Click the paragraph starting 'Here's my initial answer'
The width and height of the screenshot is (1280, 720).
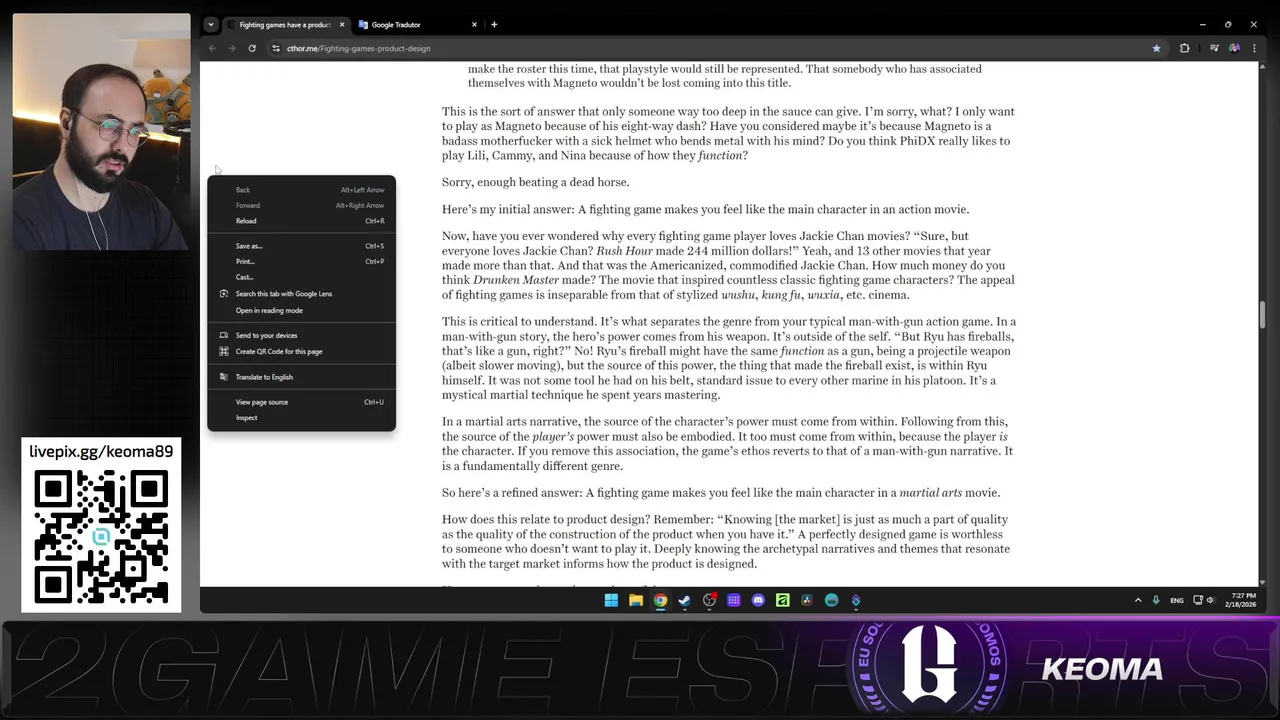(706, 209)
